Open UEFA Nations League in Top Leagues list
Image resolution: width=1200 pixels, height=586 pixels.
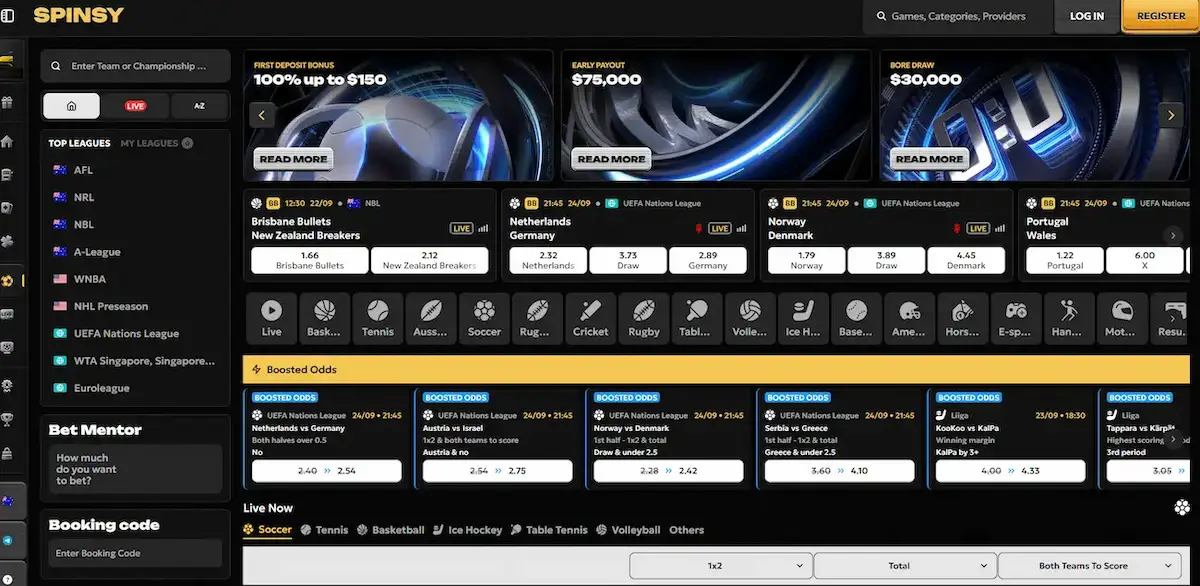(126, 334)
